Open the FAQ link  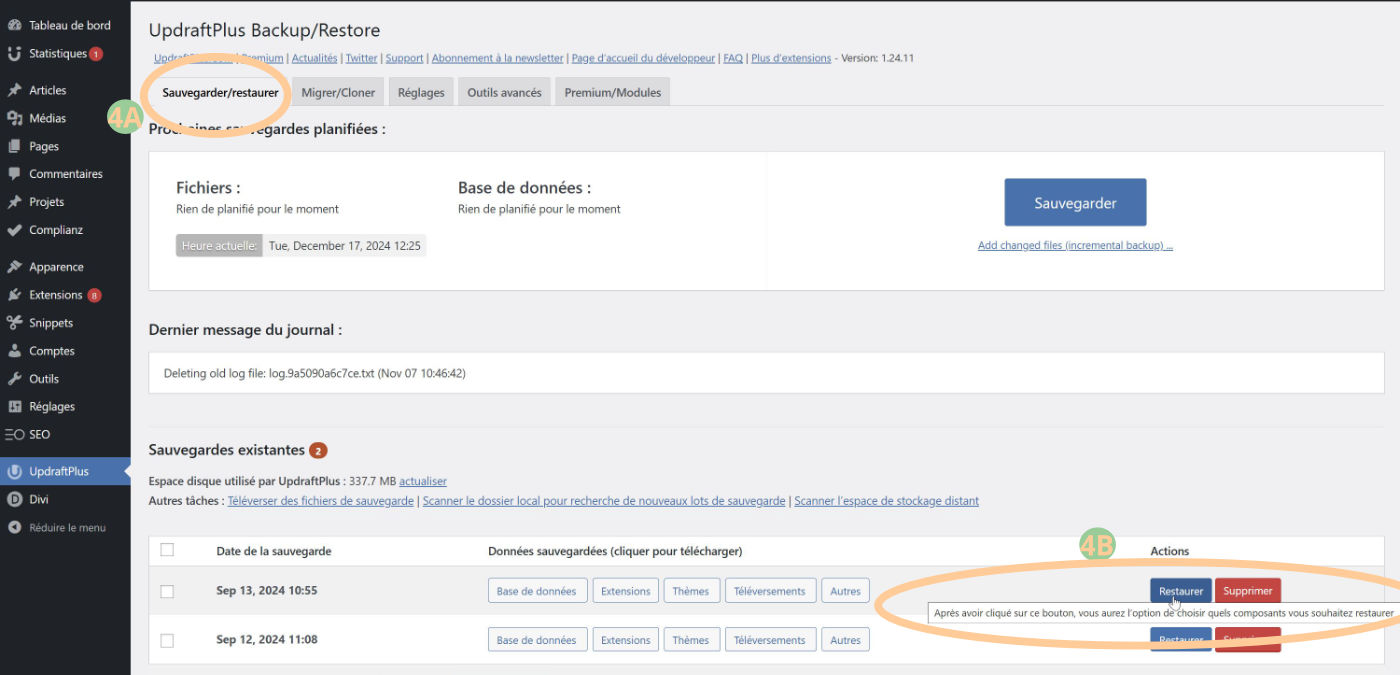click(733, 58)
